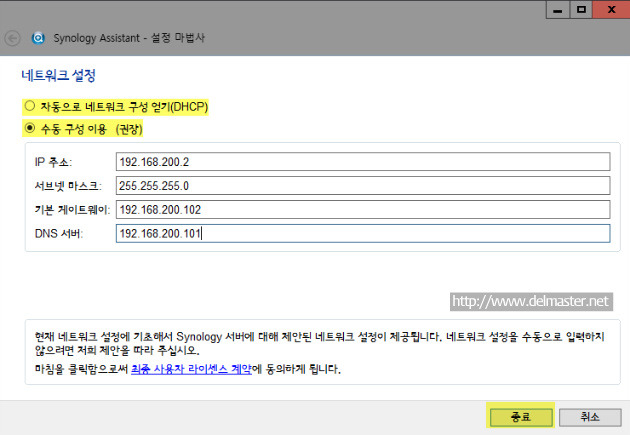This screenshot has height=435, width=630.
Task: Click the back arrow icon
Action: (x=12, y=39)
